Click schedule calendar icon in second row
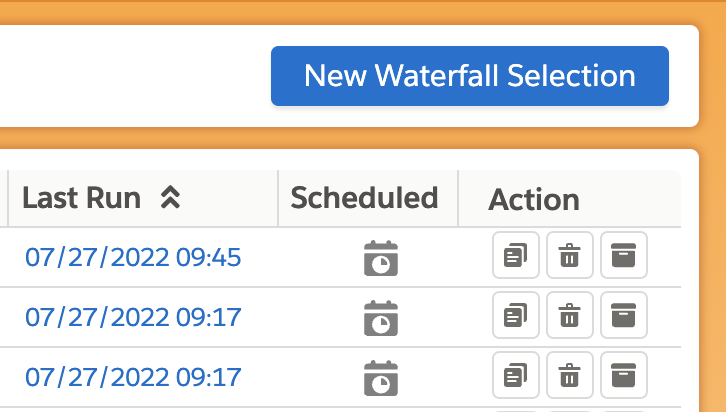The height and width of the screenshot is (412, 726). click(x=380, y=317)
